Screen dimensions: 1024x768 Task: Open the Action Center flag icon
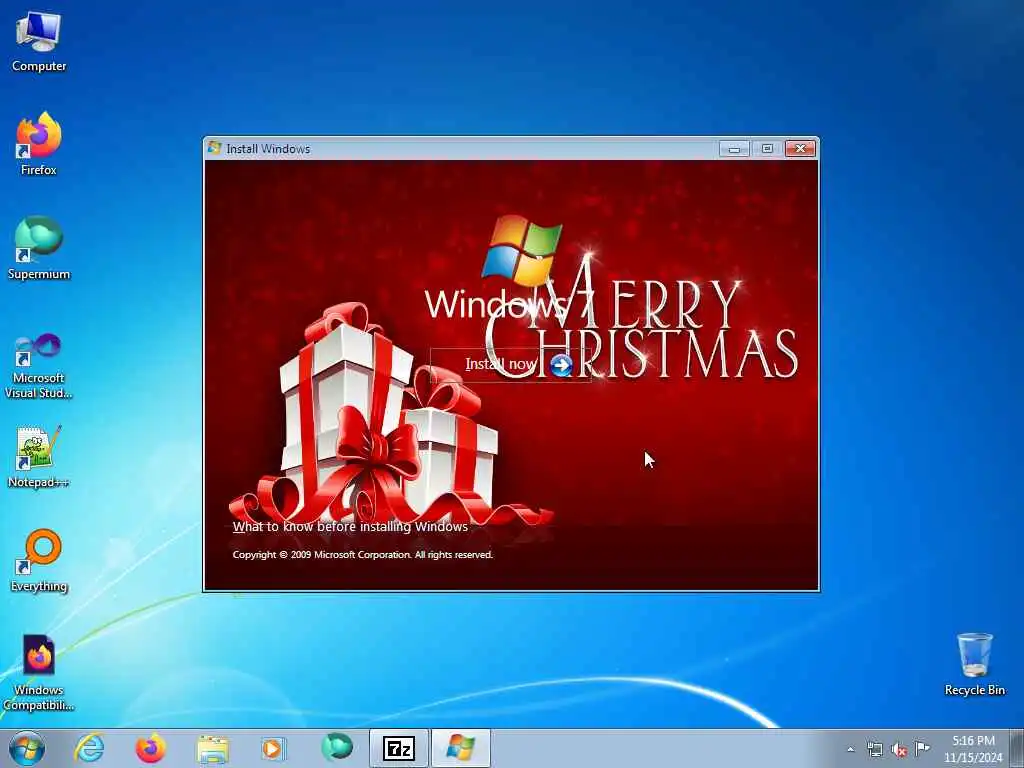[922, 749]
